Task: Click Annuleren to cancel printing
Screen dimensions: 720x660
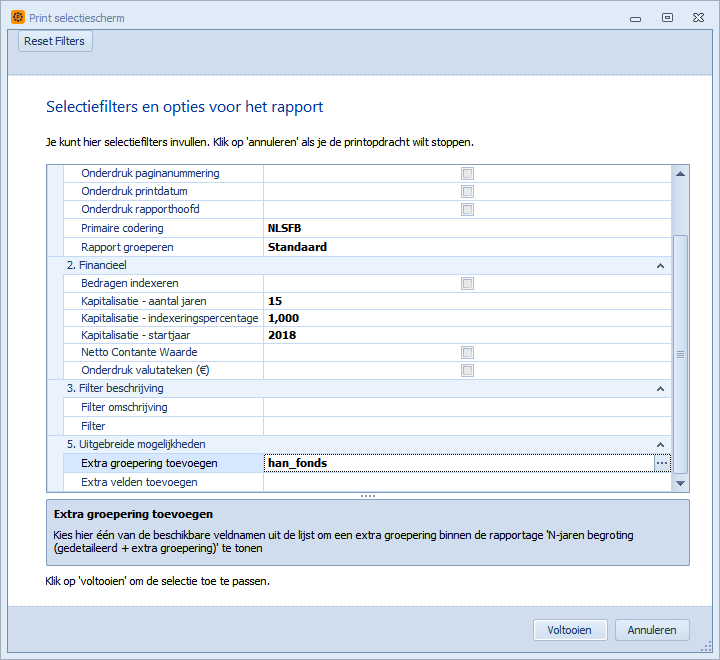Action: pos(652,630)
